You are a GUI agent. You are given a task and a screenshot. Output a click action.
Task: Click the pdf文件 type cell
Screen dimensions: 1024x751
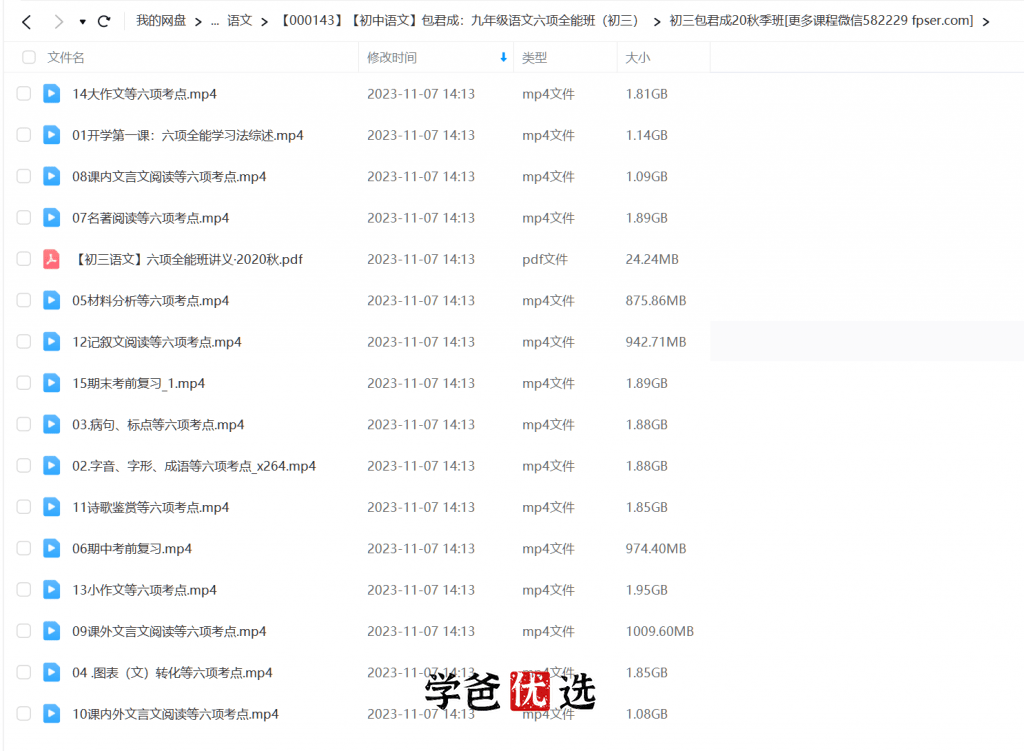pyautogui.click(x=545, y=259)
